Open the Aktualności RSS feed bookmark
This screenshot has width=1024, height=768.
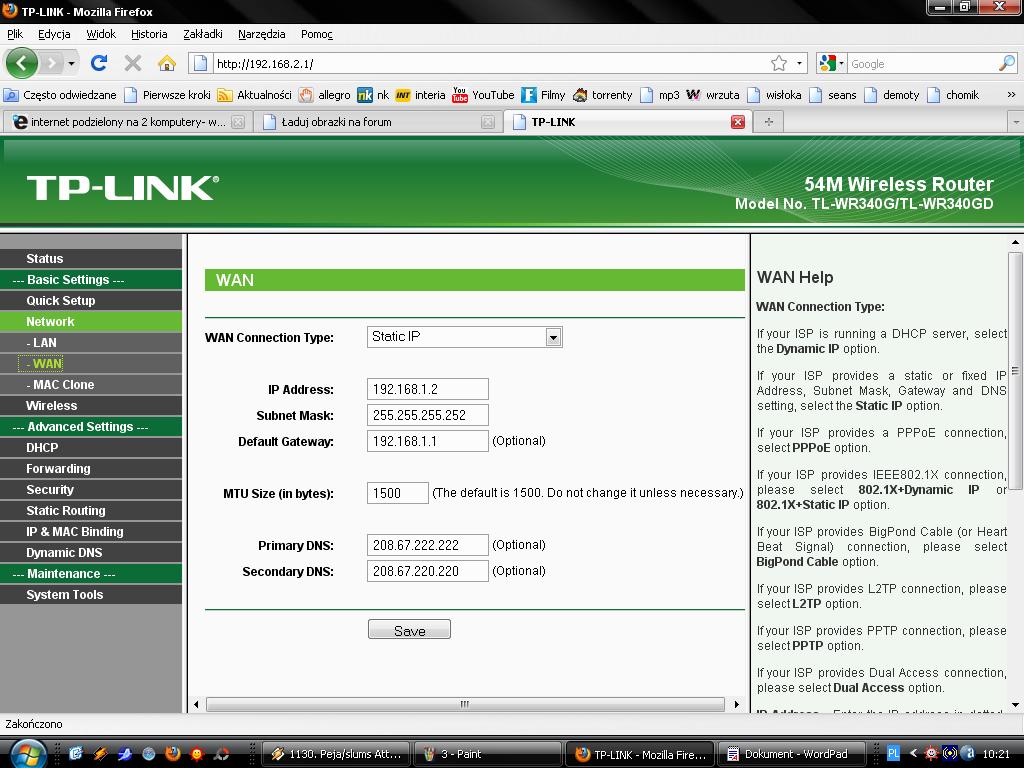coord(254,95)
